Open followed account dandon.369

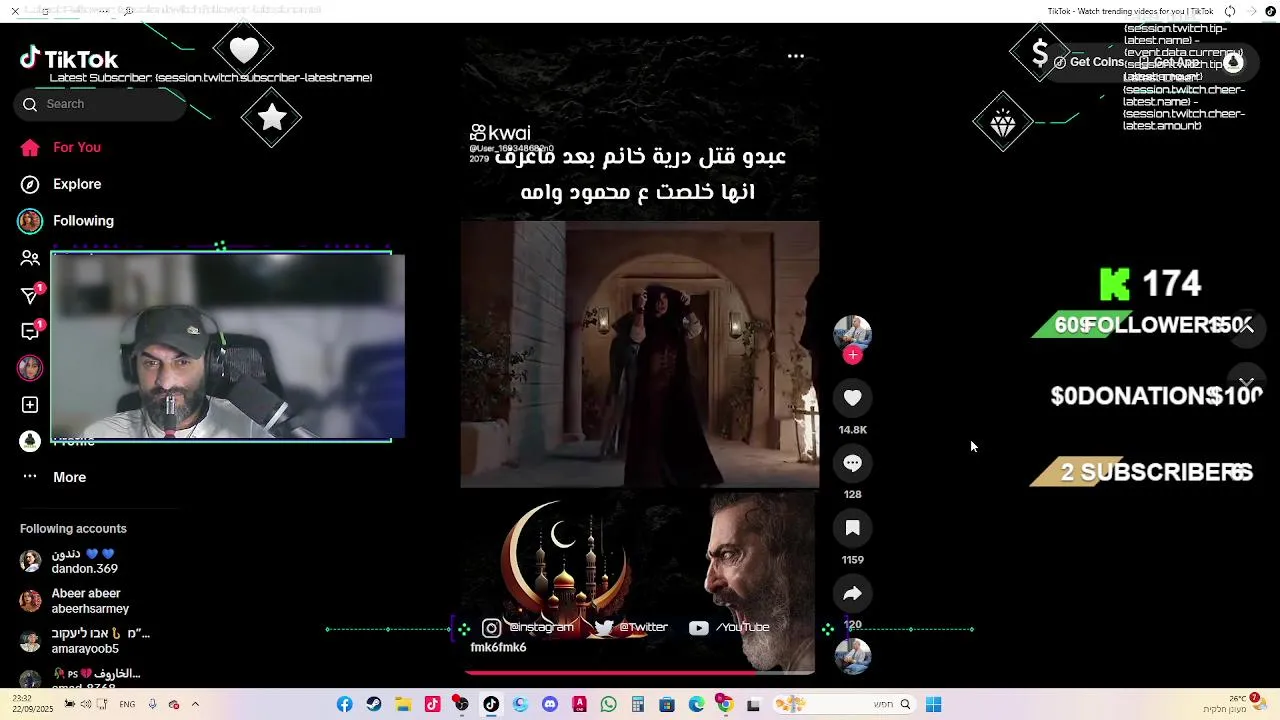85,562
